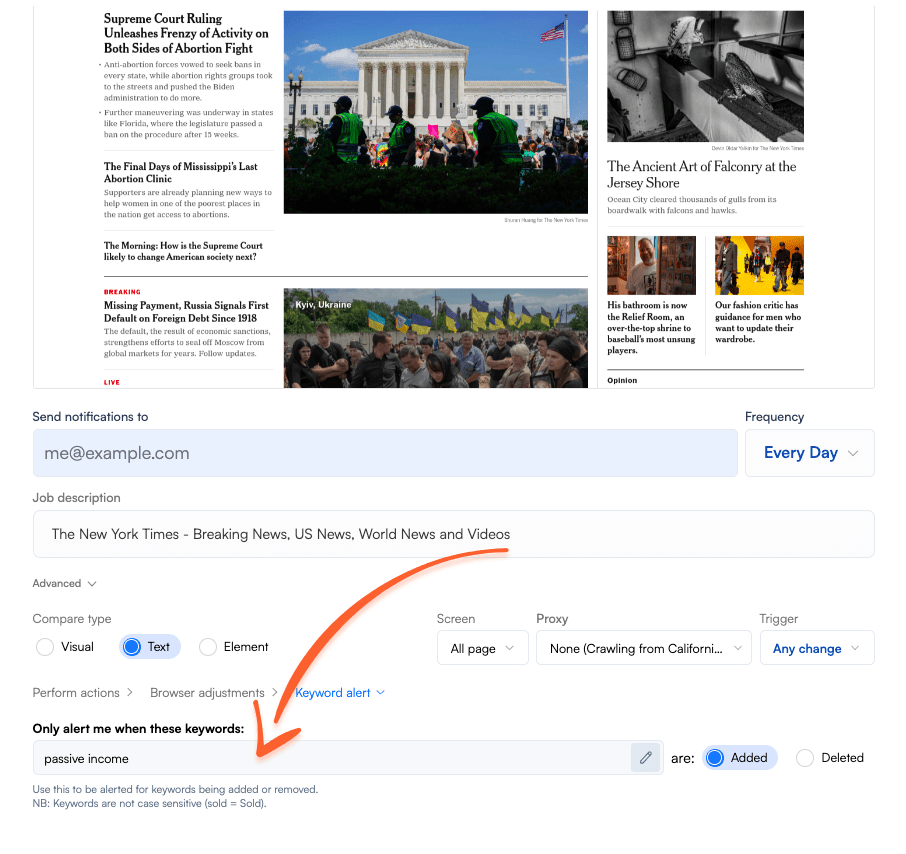Open the Every Day frequency dropdown
Image resolution: width=906 pixels, height=854 pixels.
[x=809, y=453]
